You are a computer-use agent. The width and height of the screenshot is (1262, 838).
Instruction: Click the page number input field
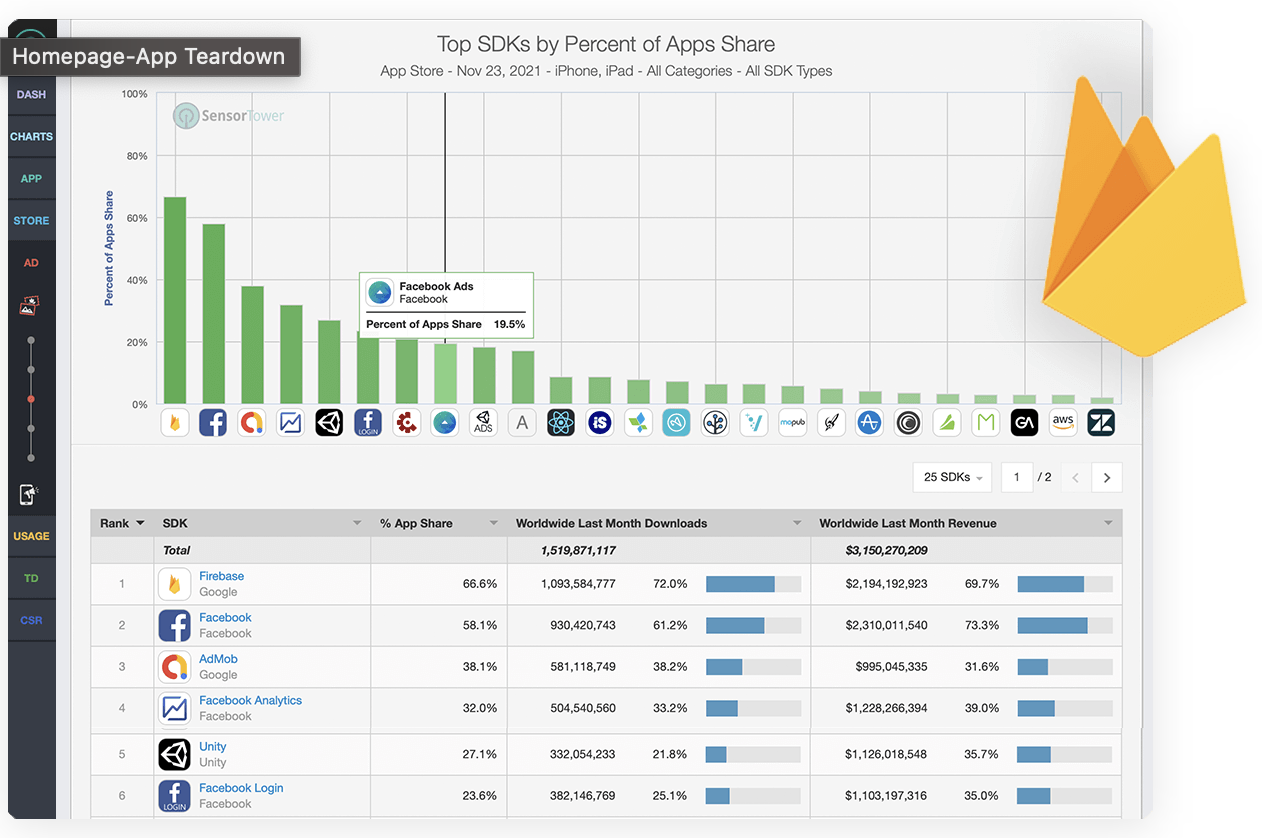click(x=1017, y=477)
